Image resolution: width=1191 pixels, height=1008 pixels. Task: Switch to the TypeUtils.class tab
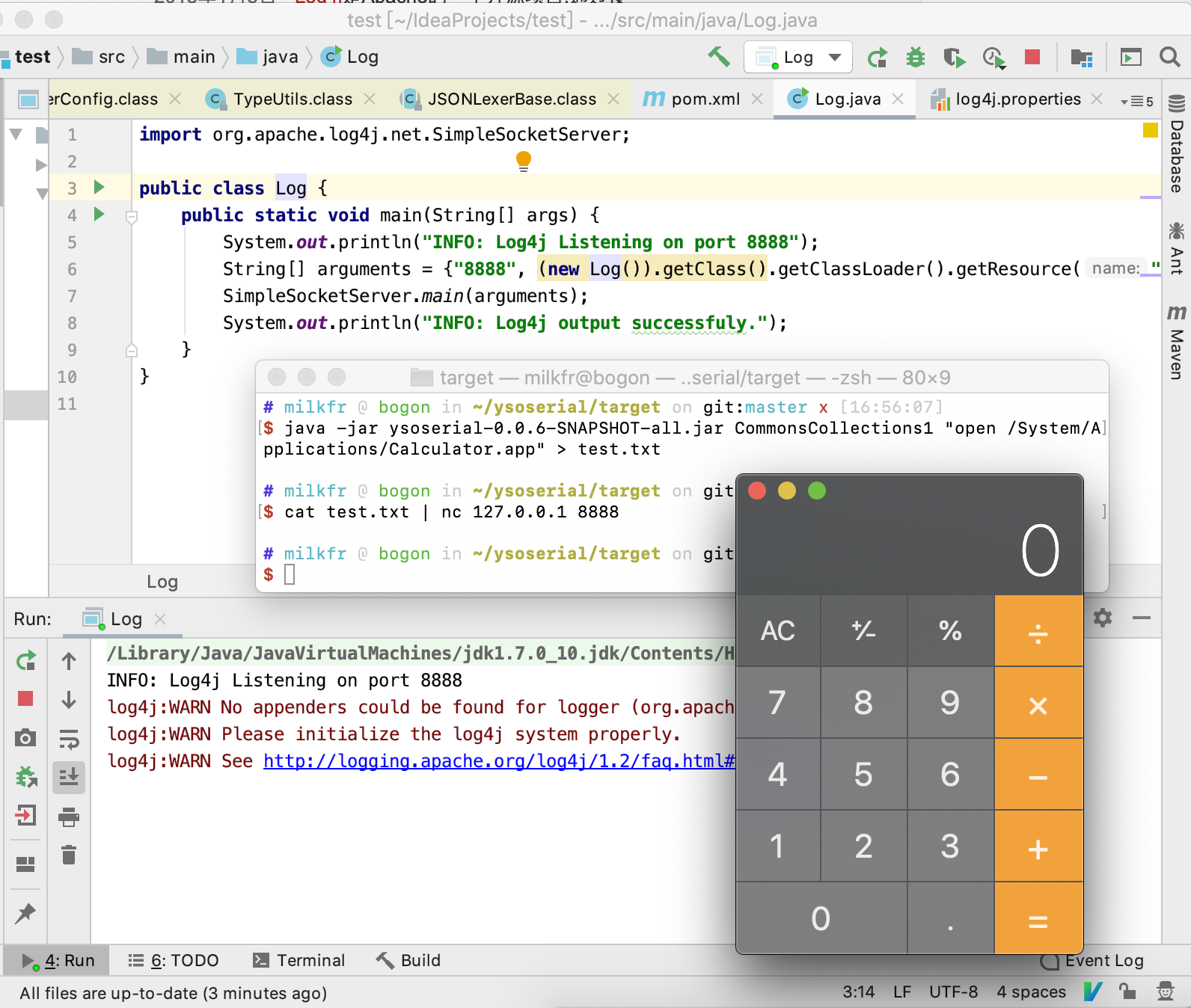click(x=293, y=99)
